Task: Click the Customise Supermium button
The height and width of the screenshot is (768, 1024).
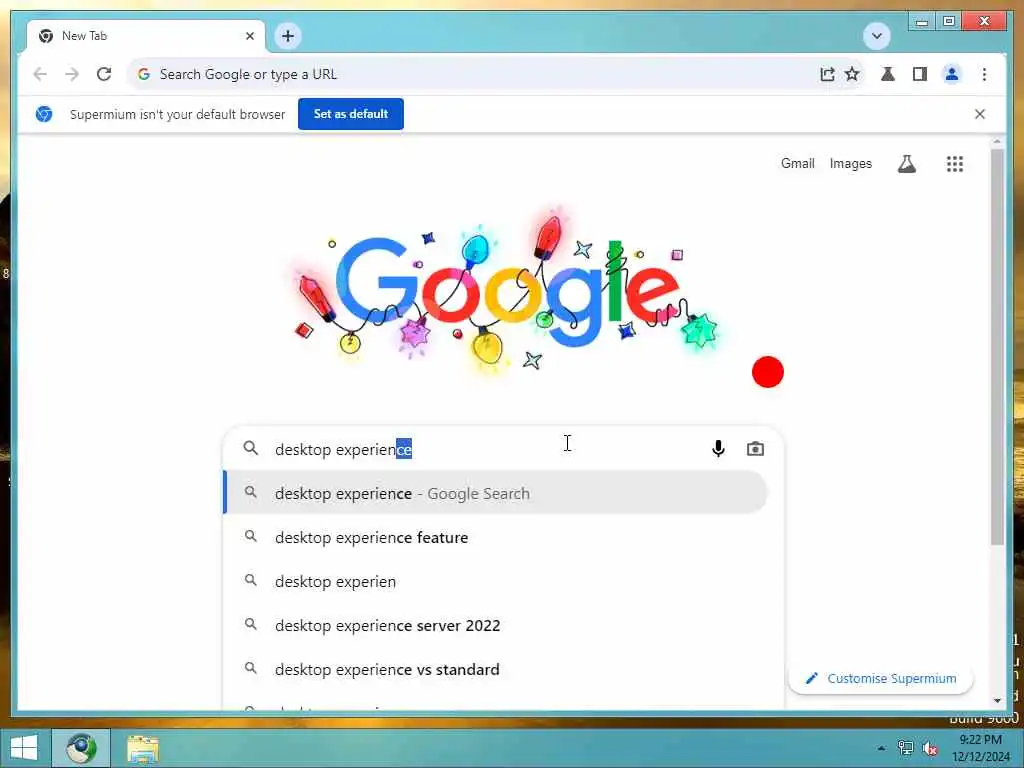Action: click(881, 679)
